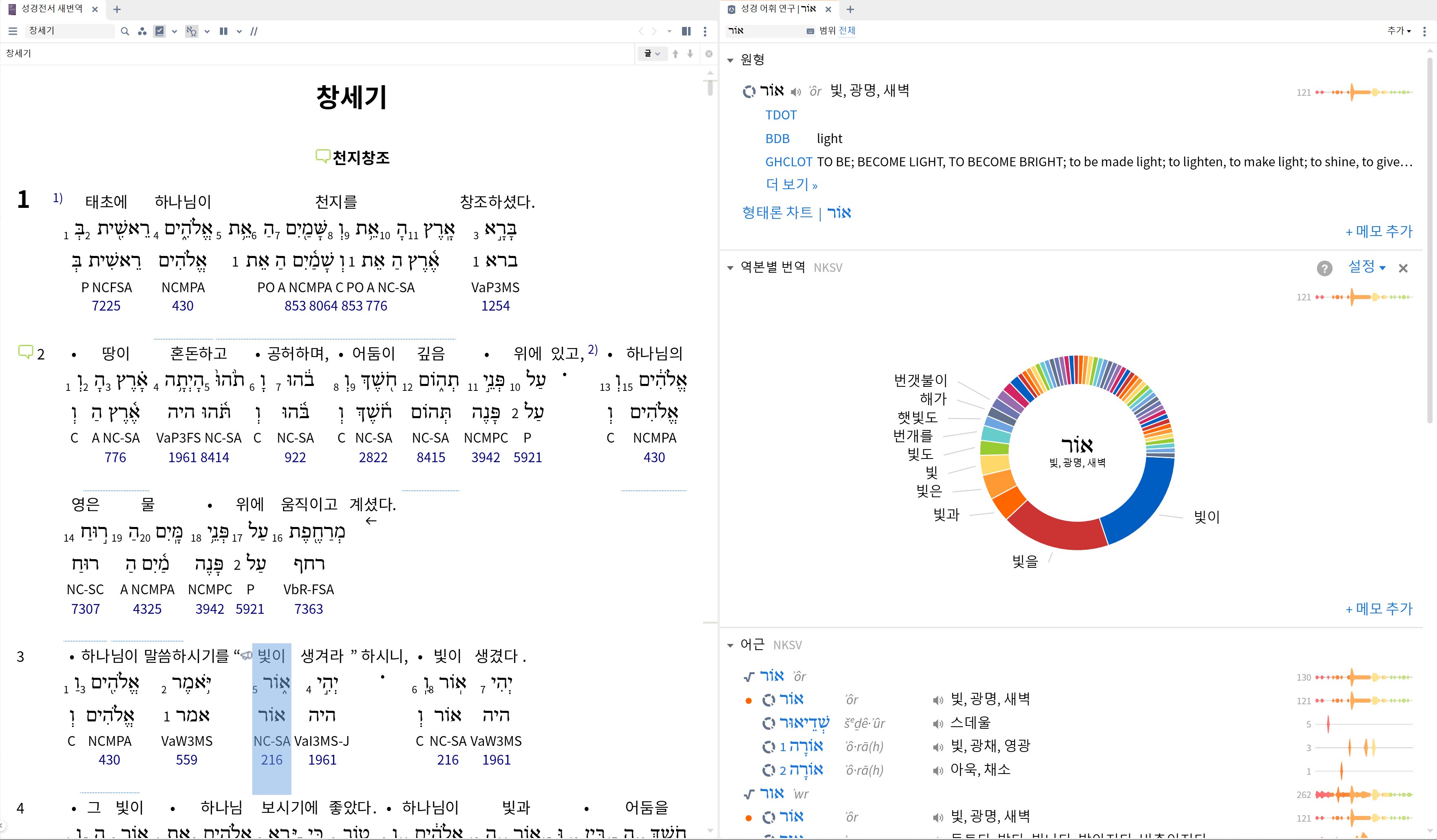1437x840 pixels.
Task: Open the visual filters three-dots icon
Action: pyautogui.click(x=142, y=31)
